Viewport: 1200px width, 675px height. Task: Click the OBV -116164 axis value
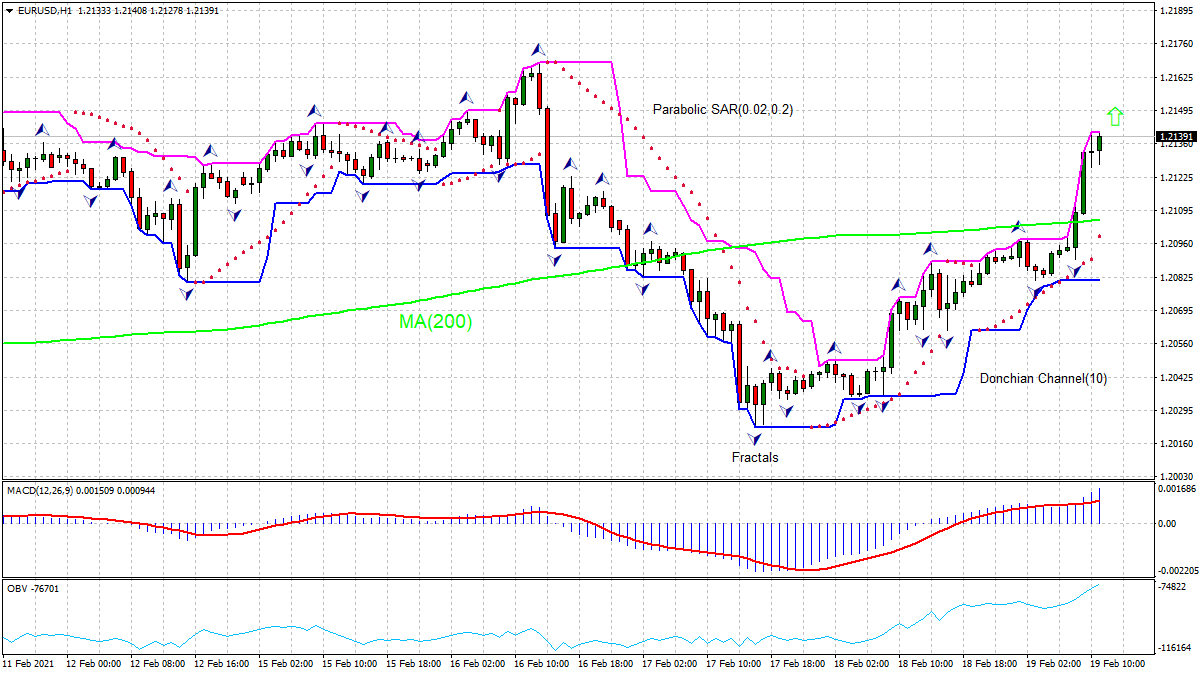1173,649
